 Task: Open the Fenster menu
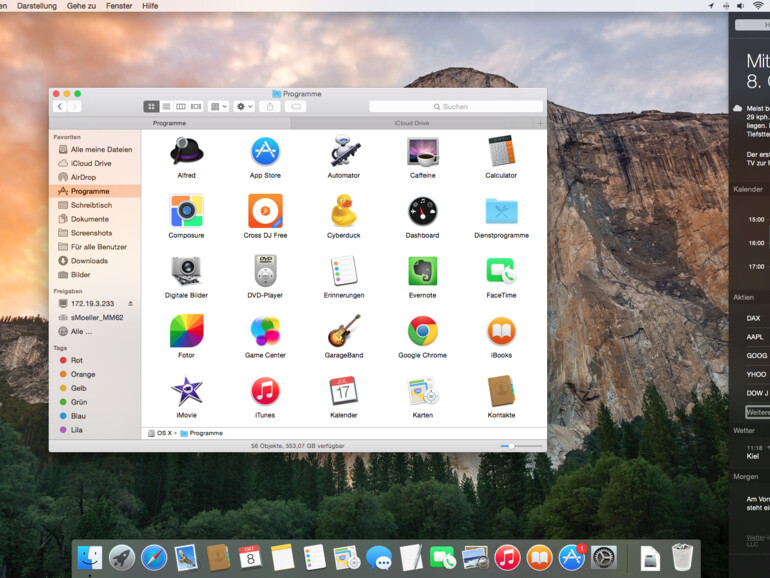click(x=119, y=6)
